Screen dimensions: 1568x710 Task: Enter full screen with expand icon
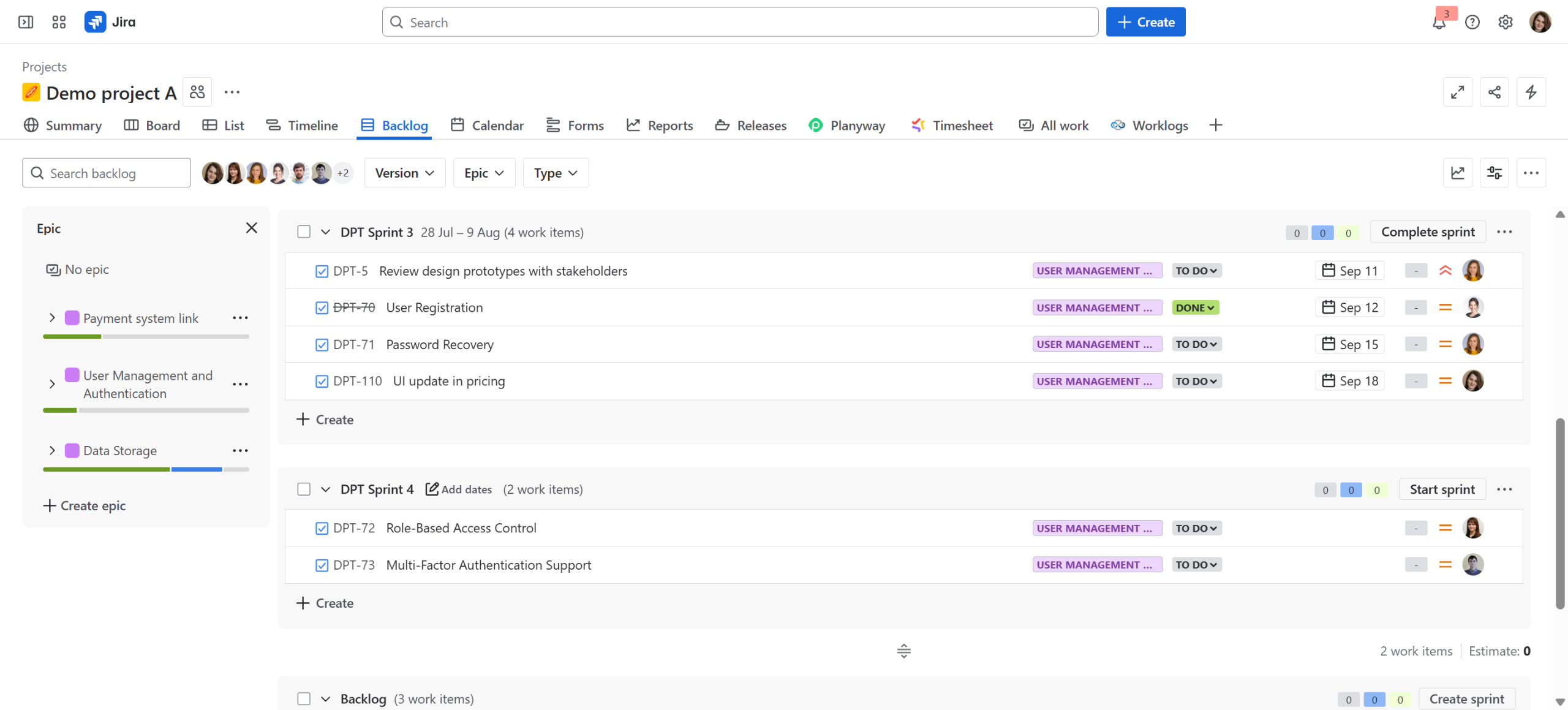(x=1457, y=92)
